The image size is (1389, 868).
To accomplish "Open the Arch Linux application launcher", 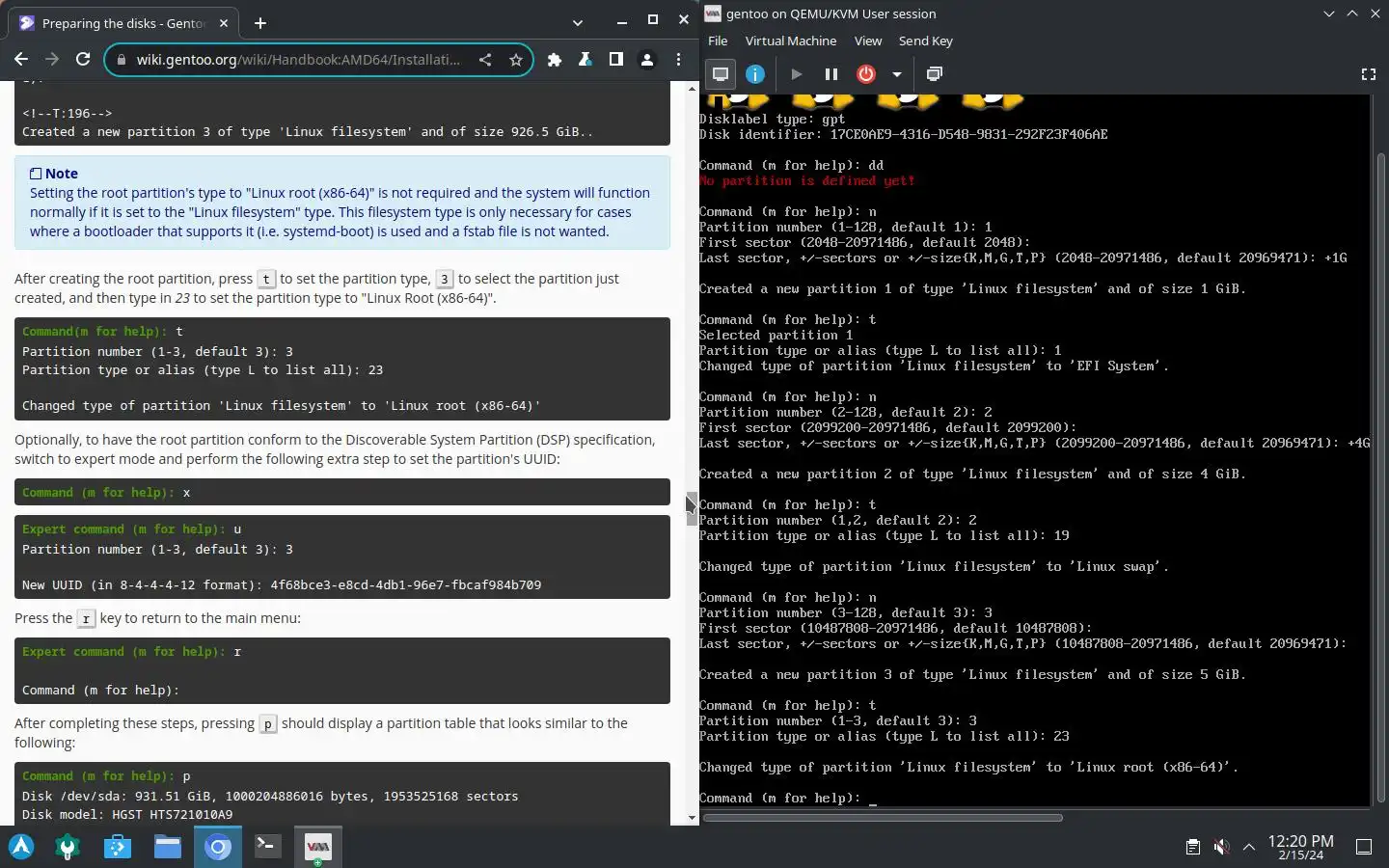I will [x=21, y=847].
